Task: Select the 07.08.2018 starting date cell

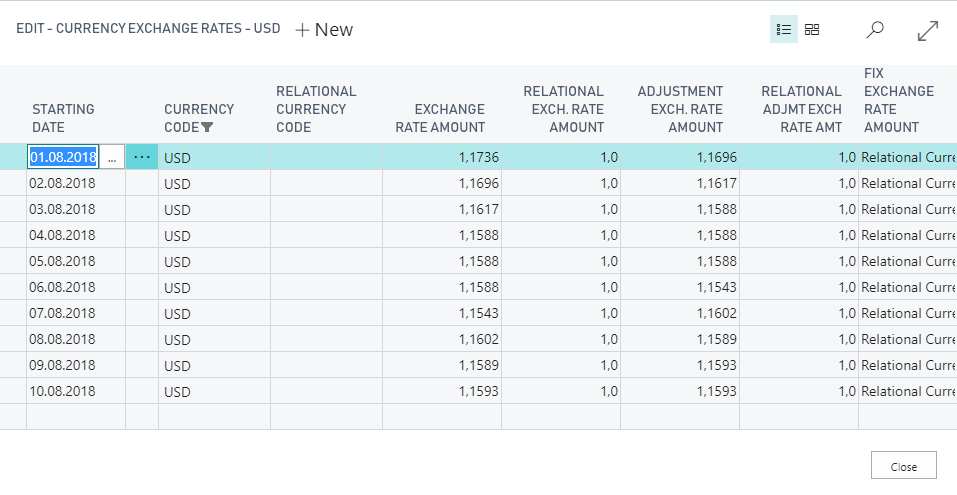Action: [76, 313]
